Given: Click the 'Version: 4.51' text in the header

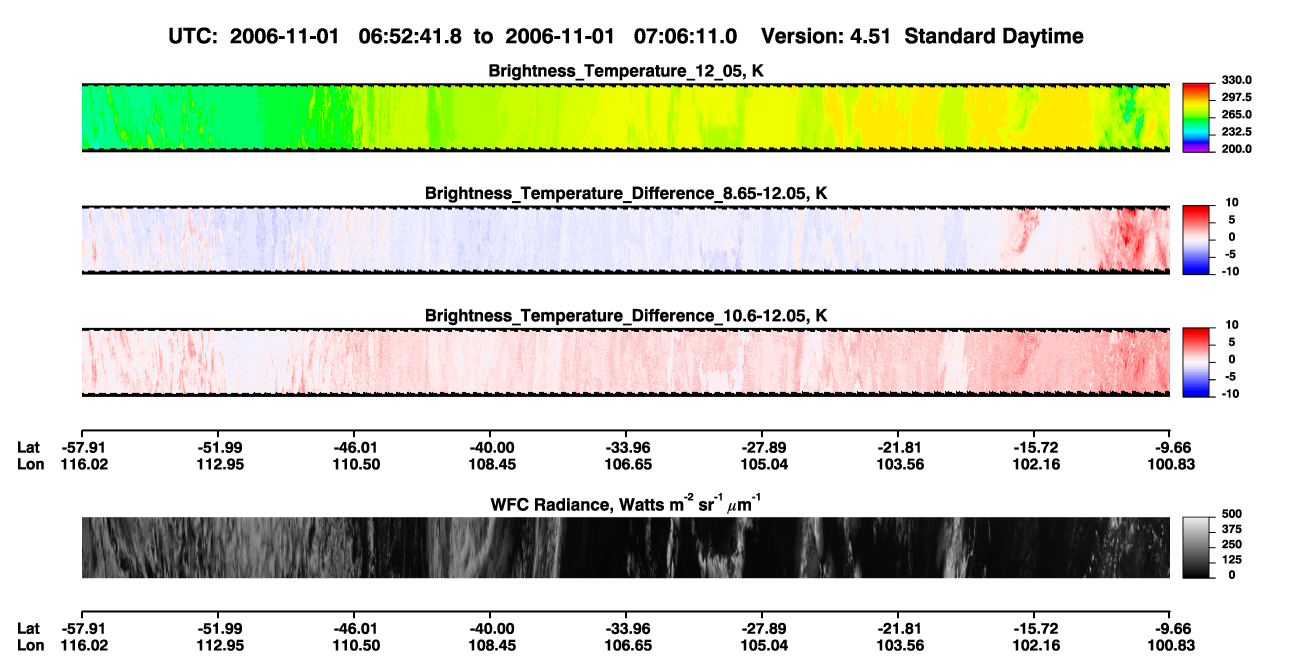Looking at the screenshot, I should pyautogui.click(x=829, y=36).
